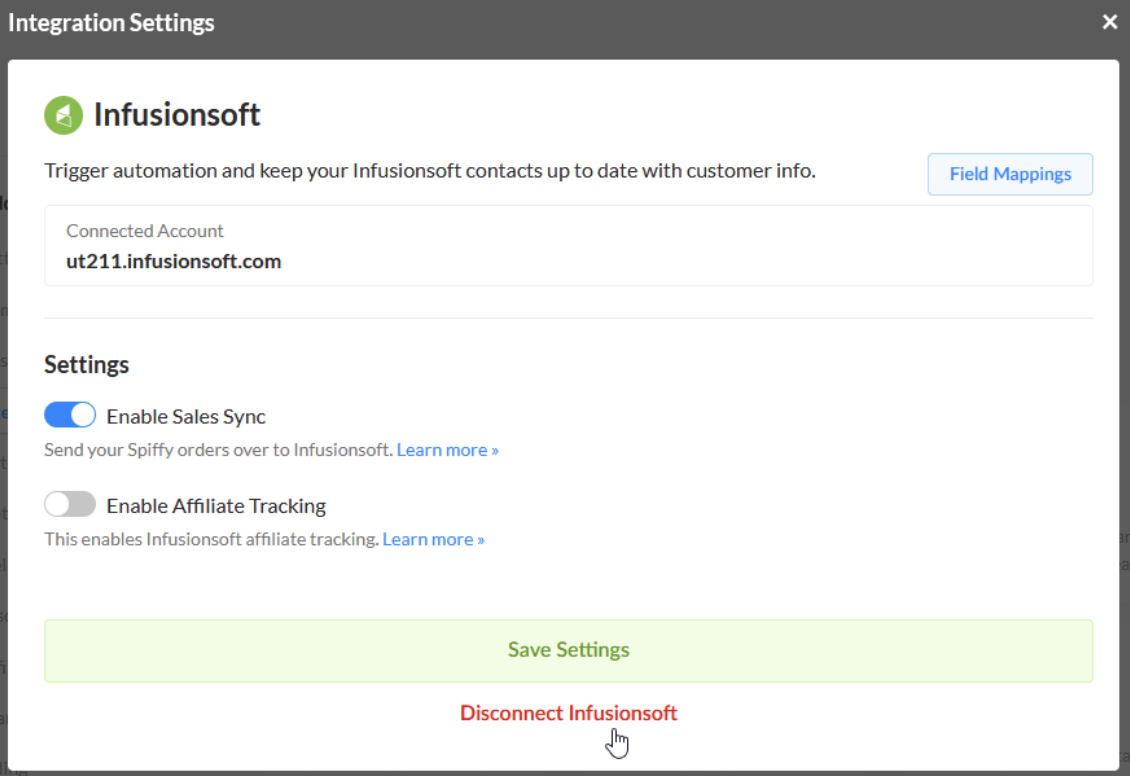Click the Integration Settings title text
Screen dimensions: 1130x776
[111, 23]
